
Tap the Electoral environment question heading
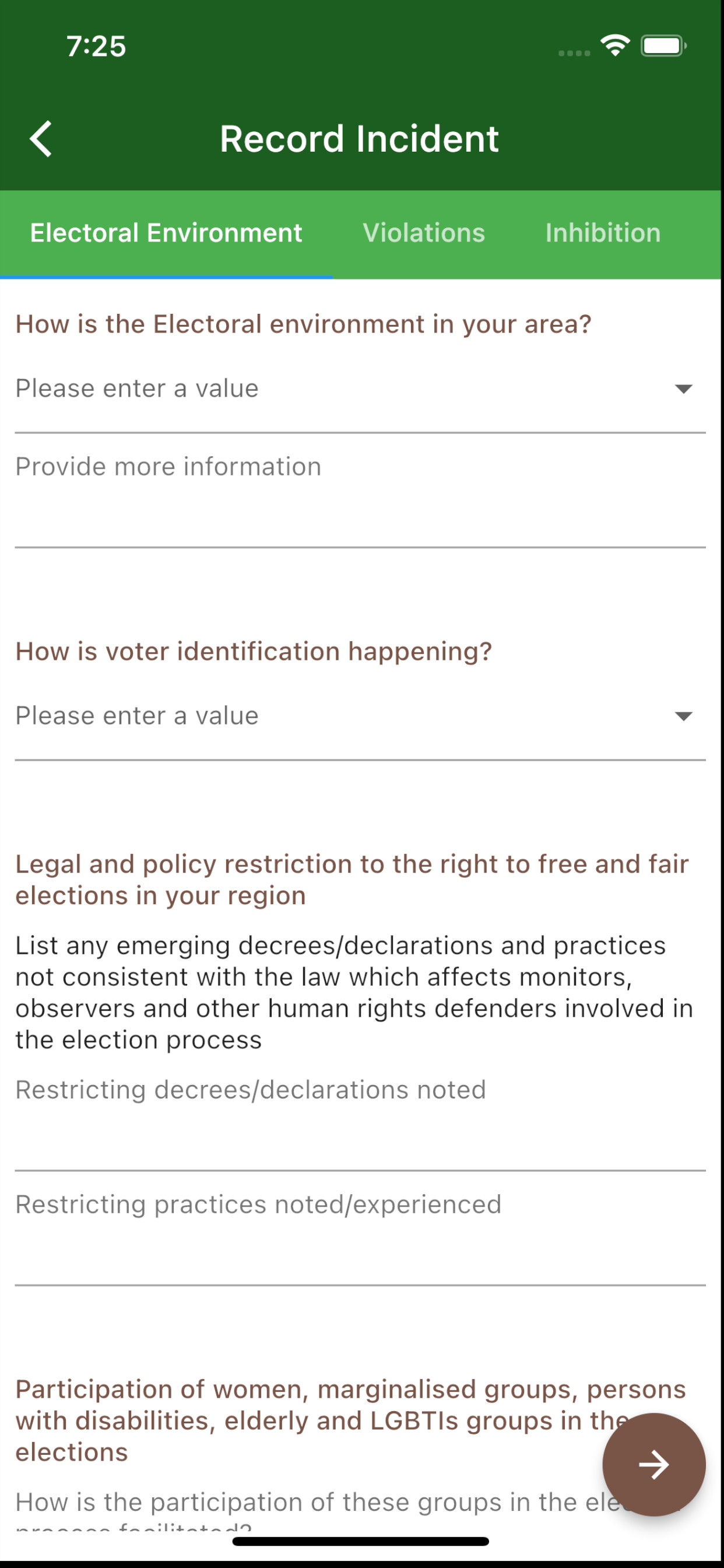tap(303, 324)
